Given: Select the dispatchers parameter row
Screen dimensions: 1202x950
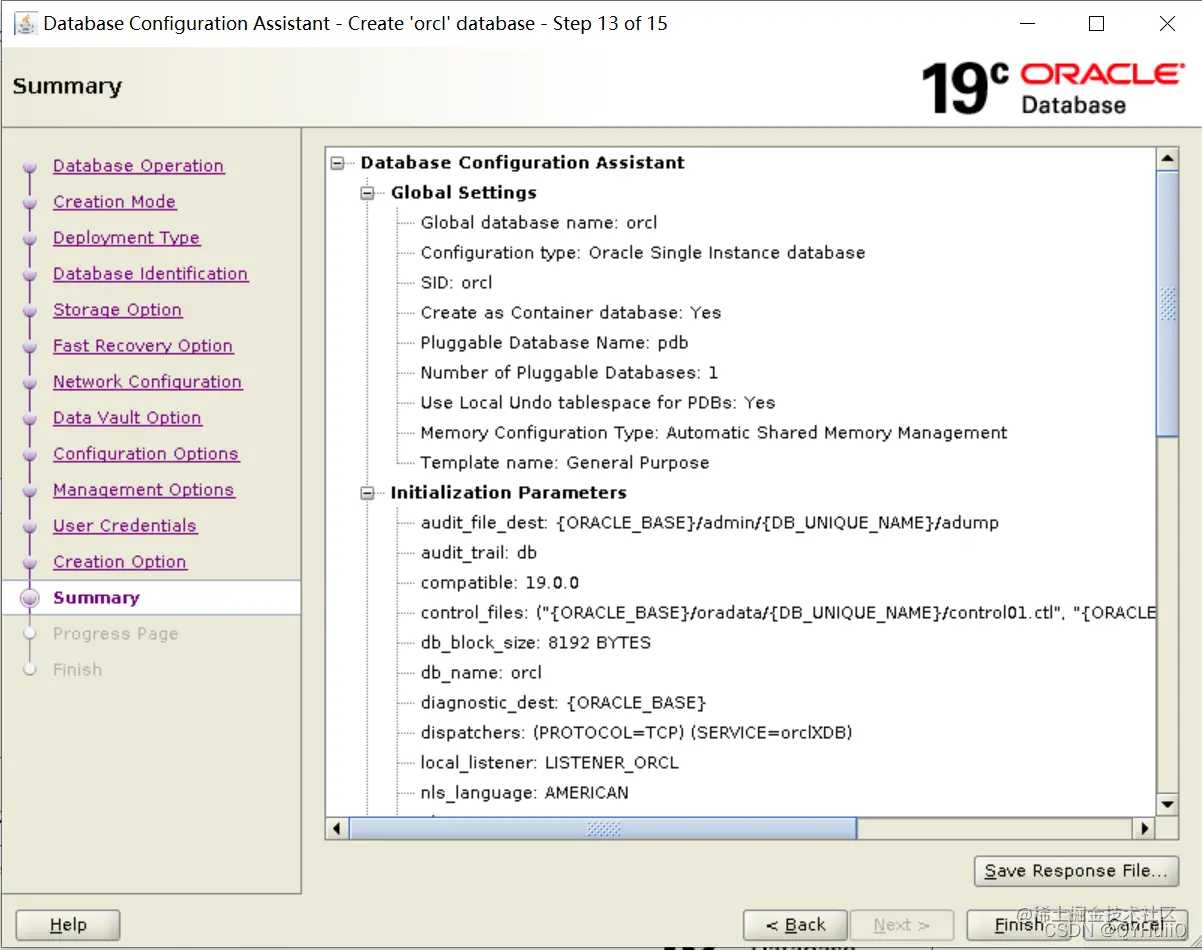Looking at the screenshot, I should (637, 733).
